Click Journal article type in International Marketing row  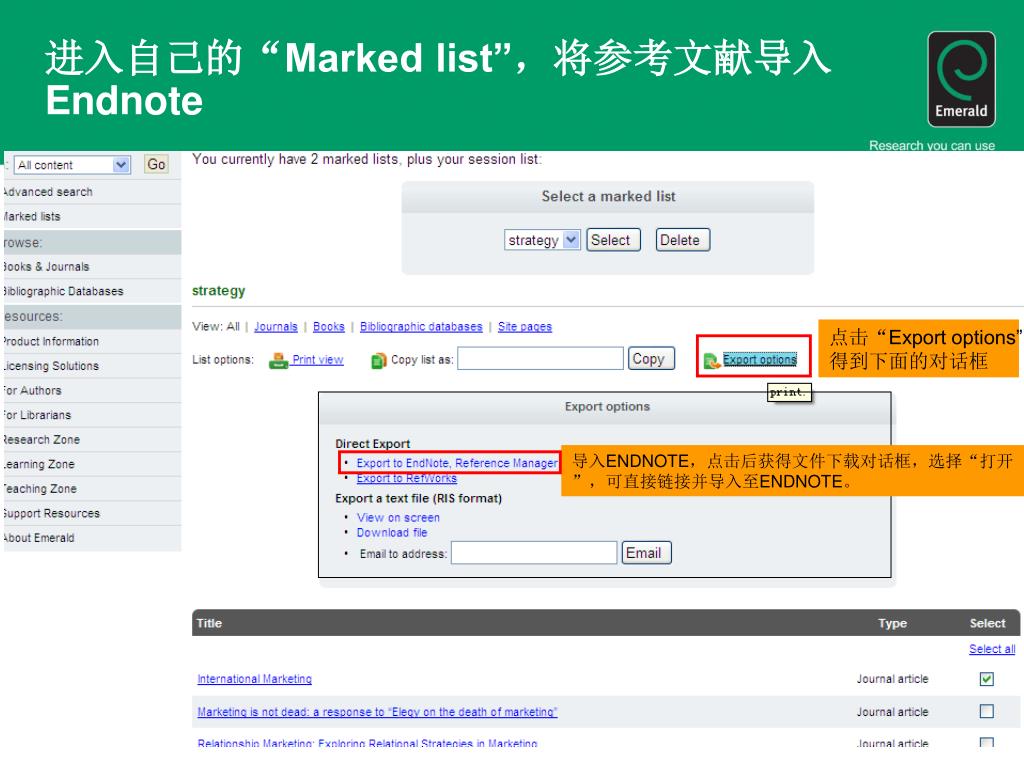pyautogui.click(x=892, y=679)
